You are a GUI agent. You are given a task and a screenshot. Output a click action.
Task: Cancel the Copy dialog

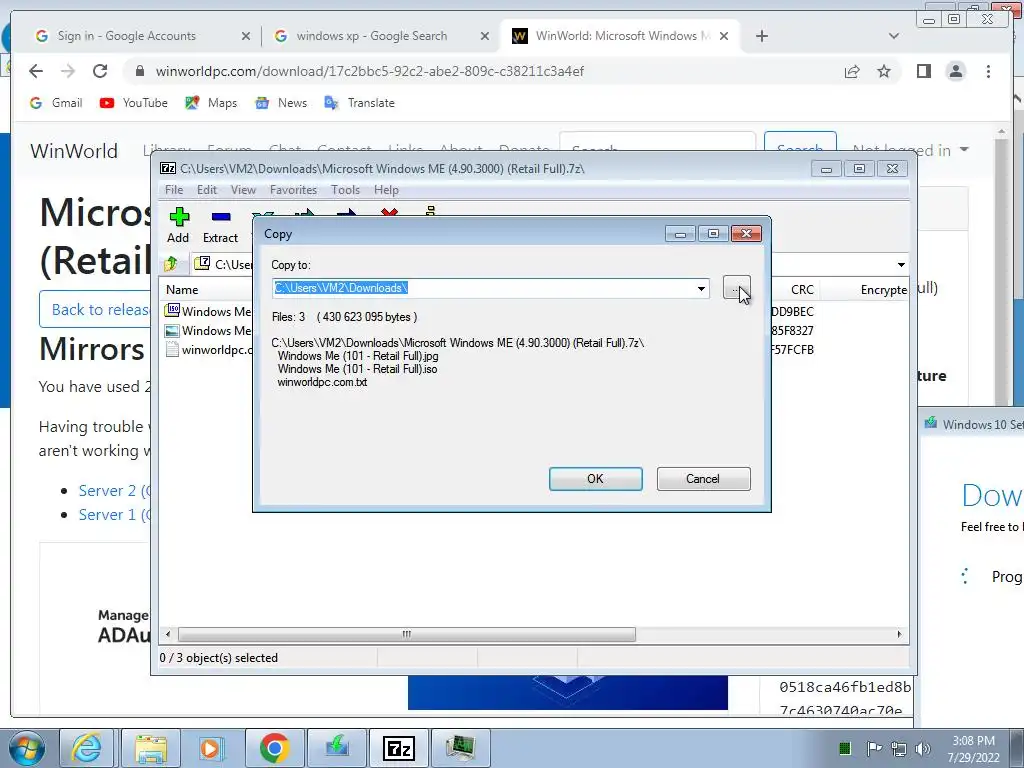[703, 479]
